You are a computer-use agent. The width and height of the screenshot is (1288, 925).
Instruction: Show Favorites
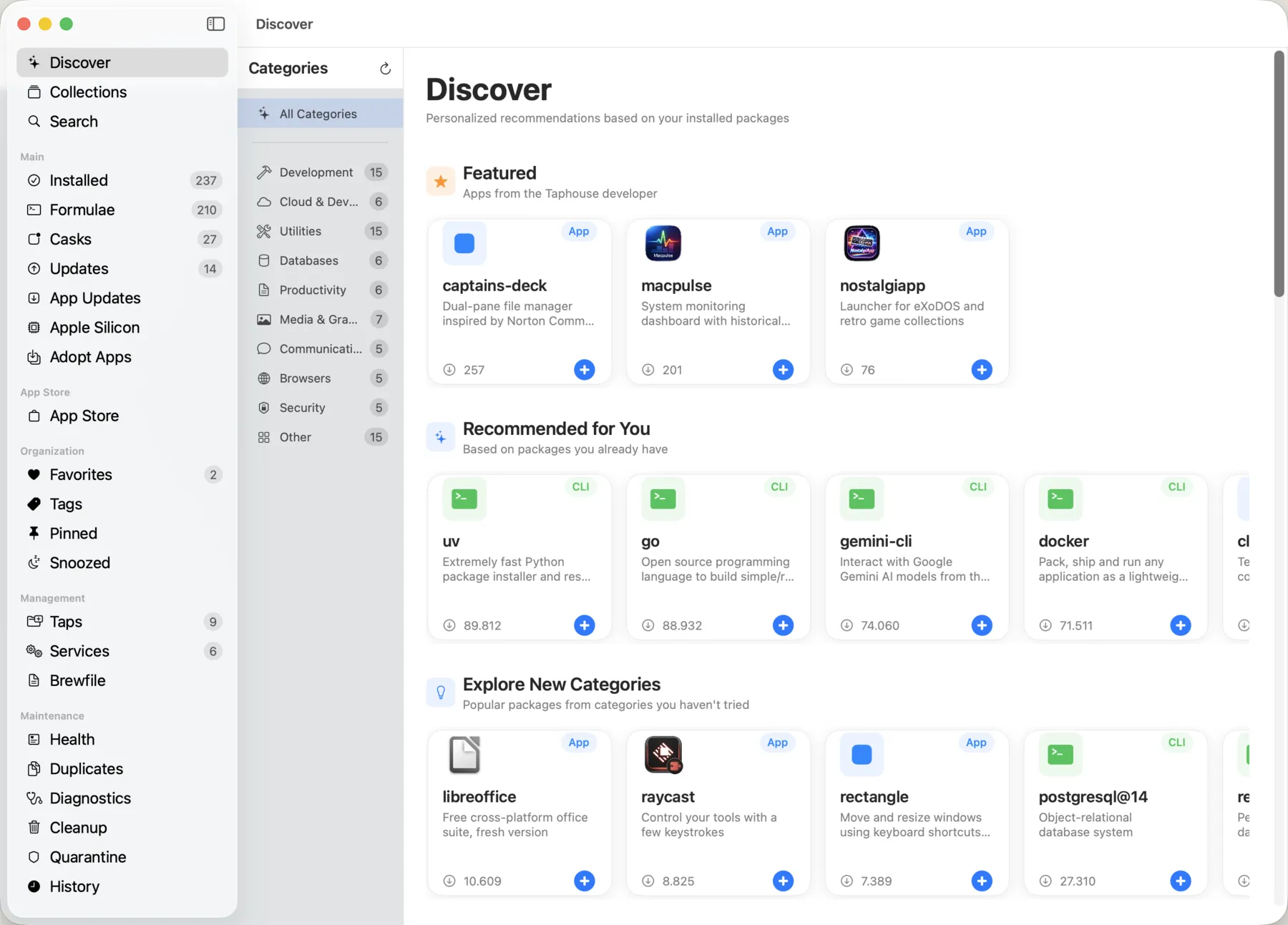122,475
